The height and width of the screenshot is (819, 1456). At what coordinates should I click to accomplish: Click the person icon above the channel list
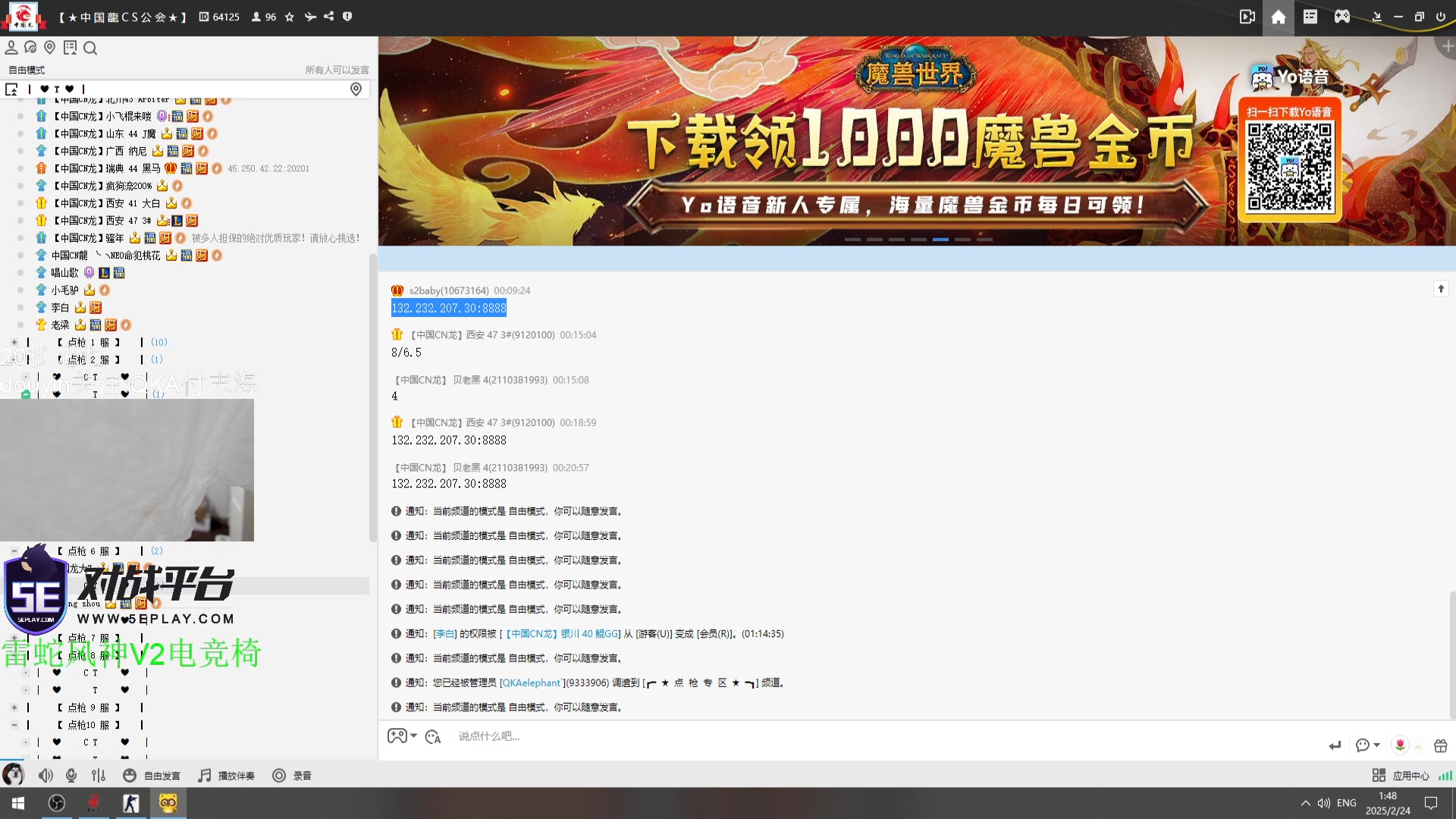point(11,48)
